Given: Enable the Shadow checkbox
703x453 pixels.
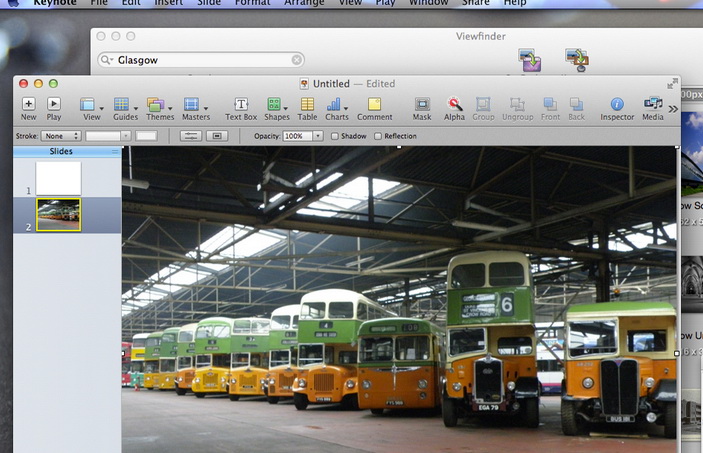Looking at the screenshot, I should point(334,136).
